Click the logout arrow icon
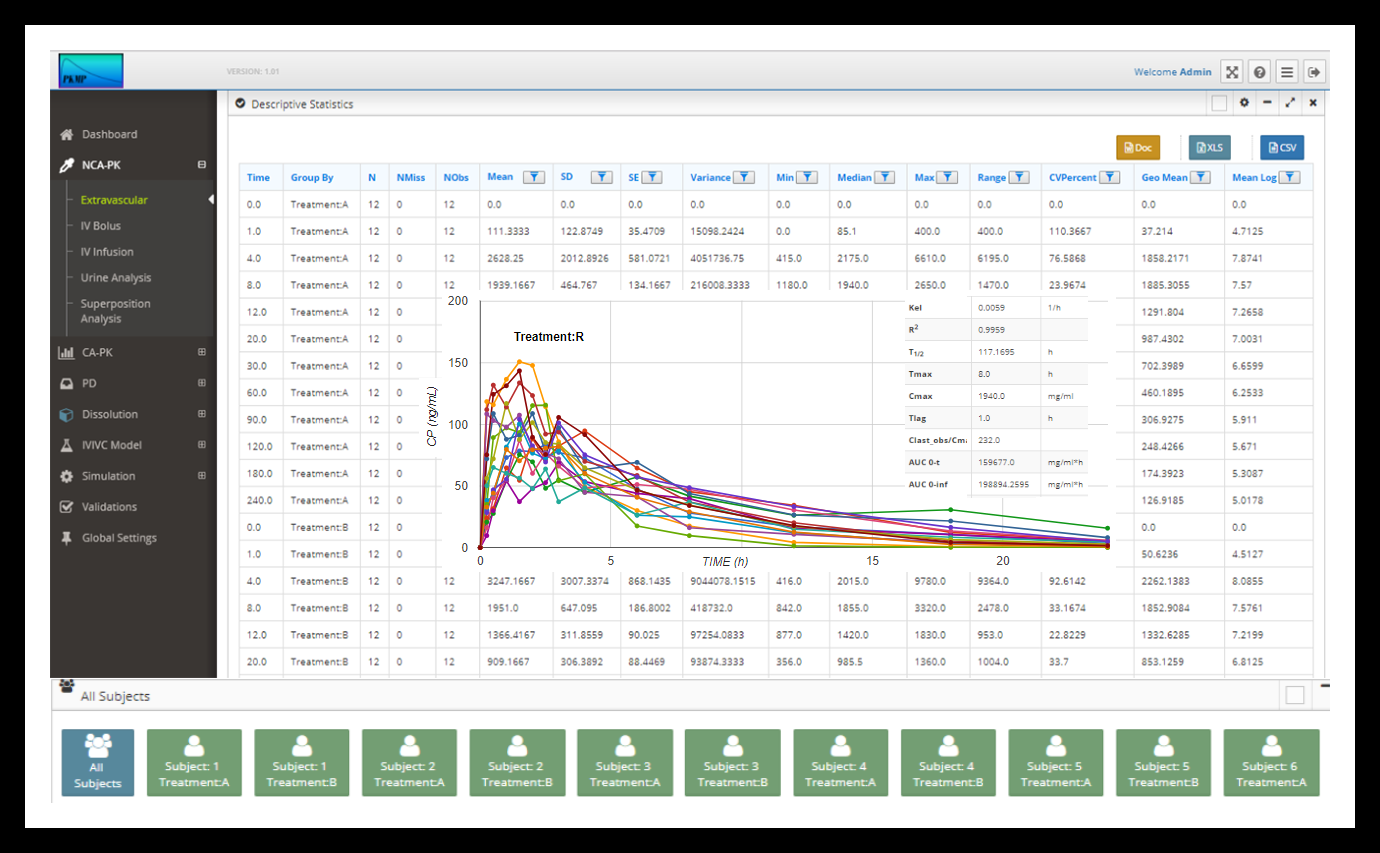The width and height of the screenshot is (1380, 853). click(x=1314, y=72)
